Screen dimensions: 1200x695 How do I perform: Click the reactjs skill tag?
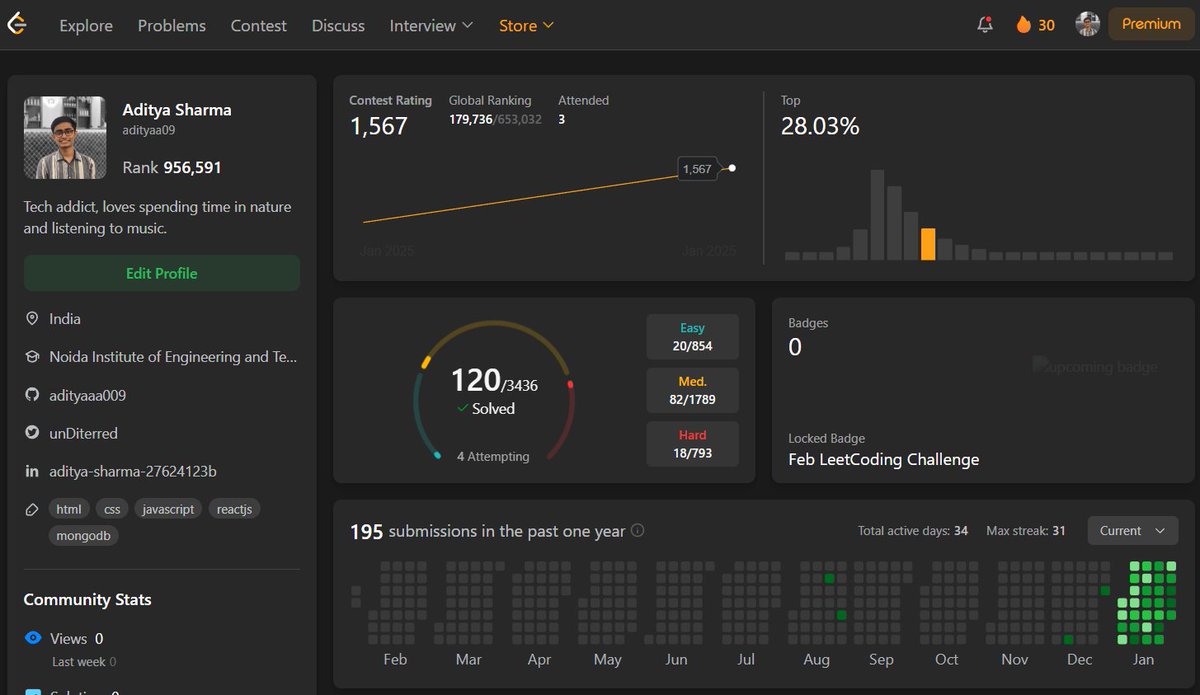pyautogui.click(x=235, y=509)
